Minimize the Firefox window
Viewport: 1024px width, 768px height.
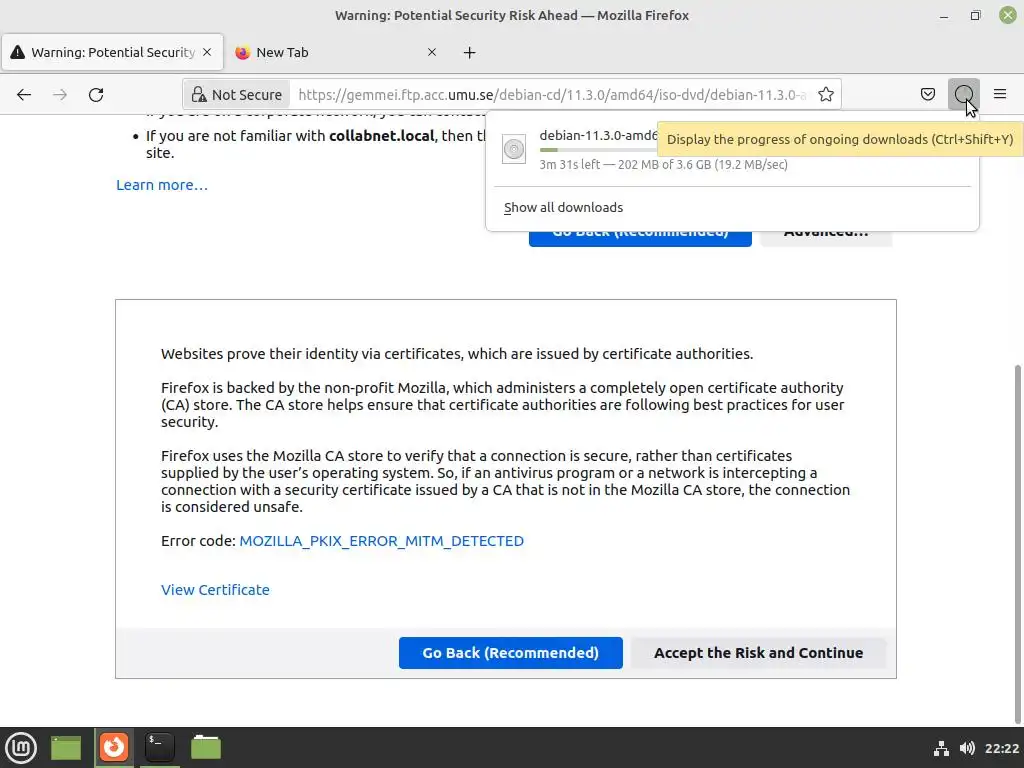point(944,16)
